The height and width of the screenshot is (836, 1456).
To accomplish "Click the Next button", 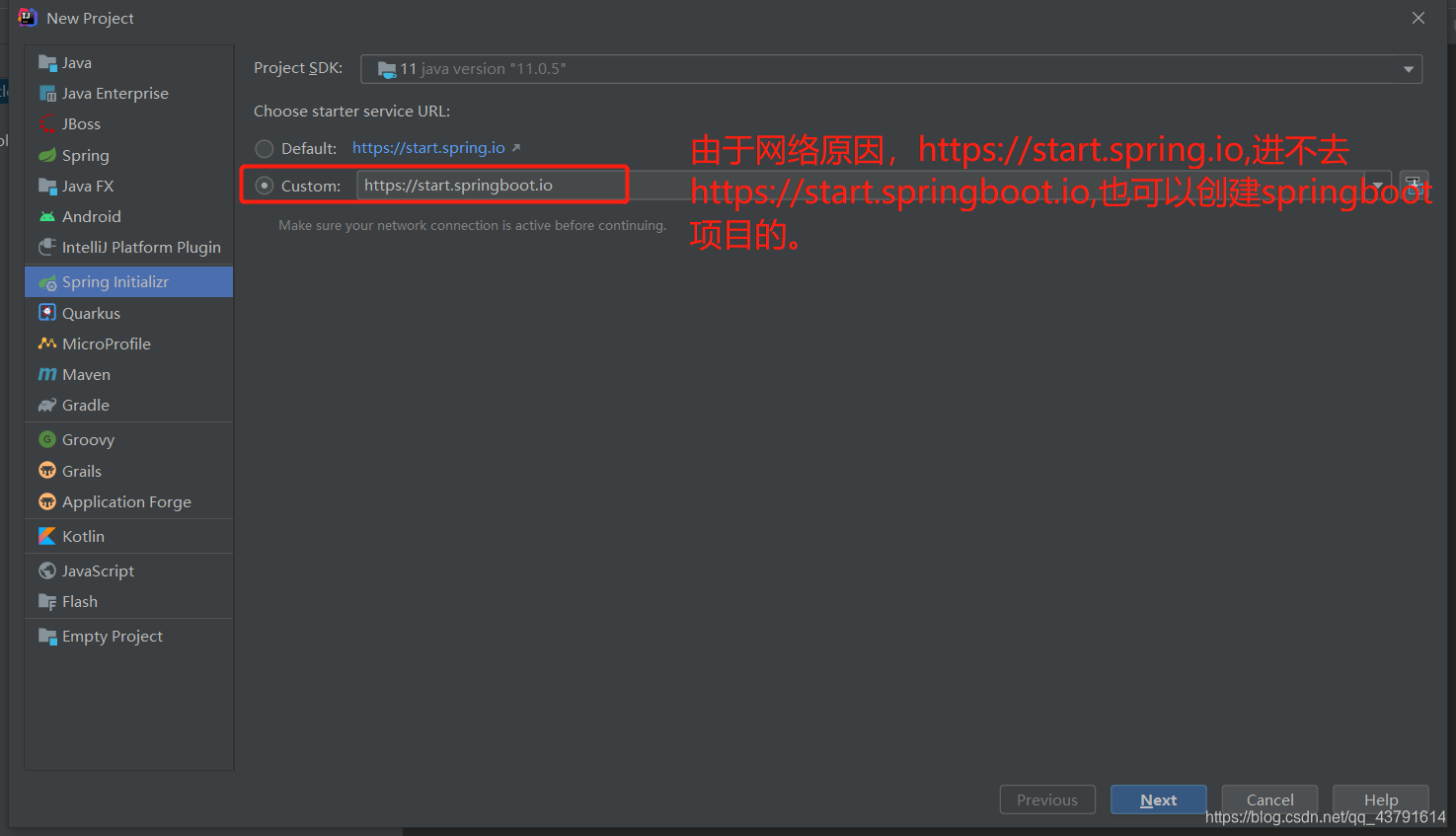I will pyautogui.click(x=1159, y=799).
